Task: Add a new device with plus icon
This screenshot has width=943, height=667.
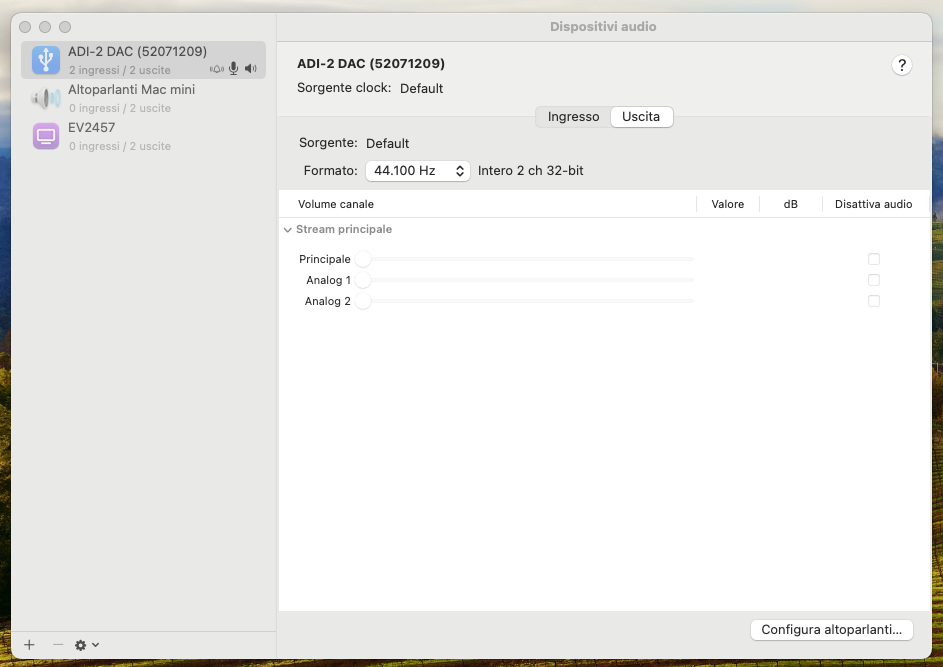Action: pos(29,645)
